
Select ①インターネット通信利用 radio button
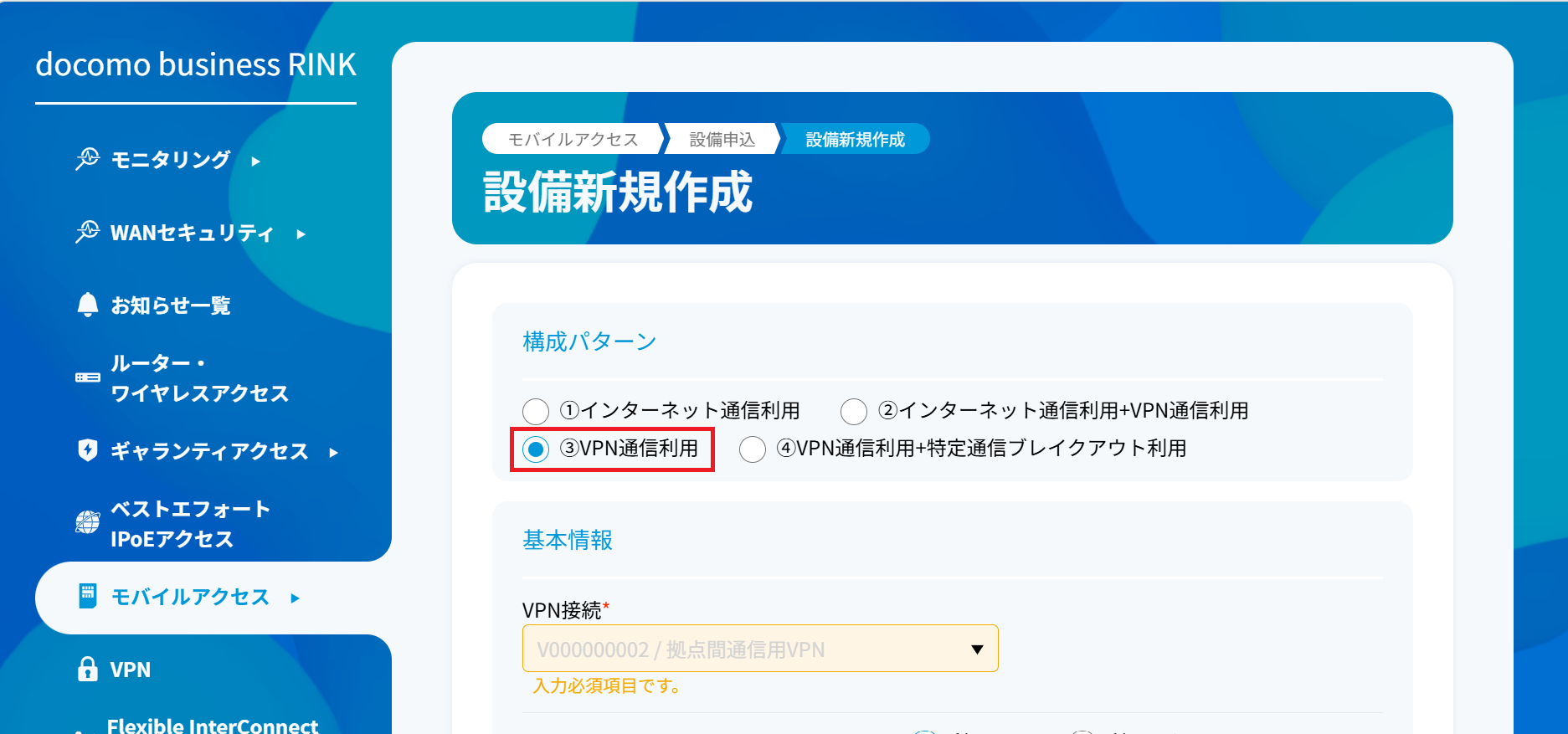[x=536, y=411]
